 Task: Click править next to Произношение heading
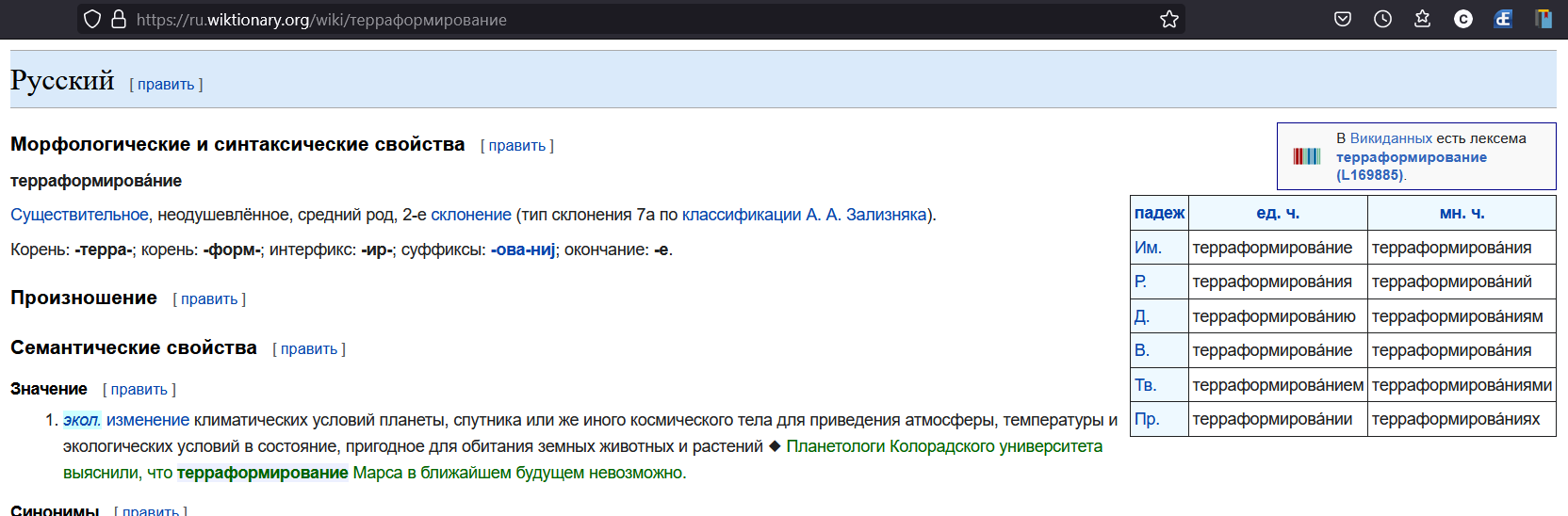coord(209,298)
